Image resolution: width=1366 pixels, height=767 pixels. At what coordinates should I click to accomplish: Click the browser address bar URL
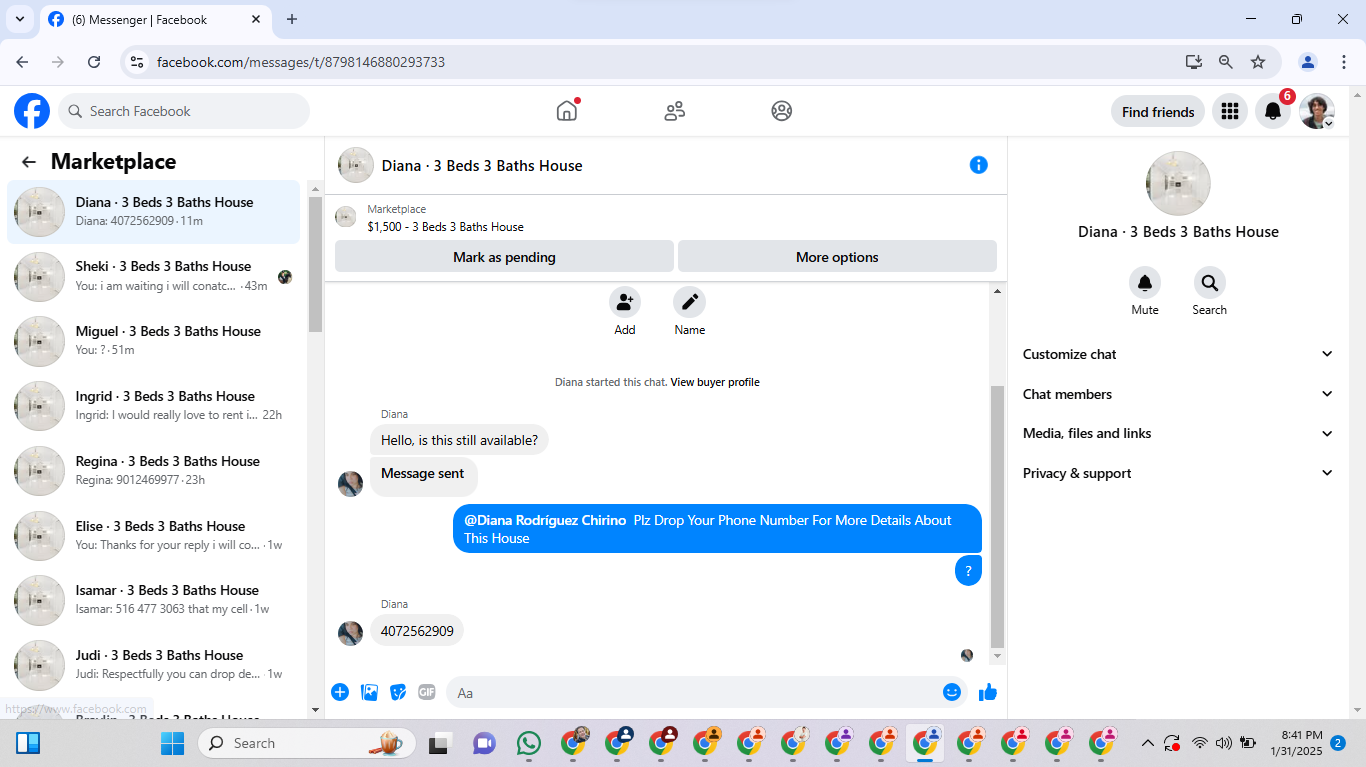pos(301,62)
